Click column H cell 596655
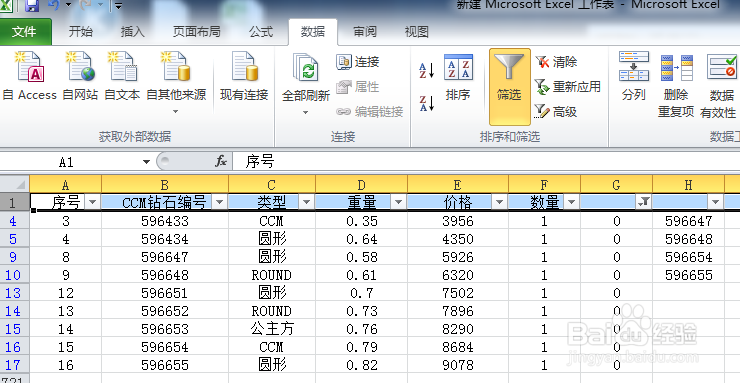The width and height of the screenshot is (740, 383). pyautogui.click(x=688, y=275)
